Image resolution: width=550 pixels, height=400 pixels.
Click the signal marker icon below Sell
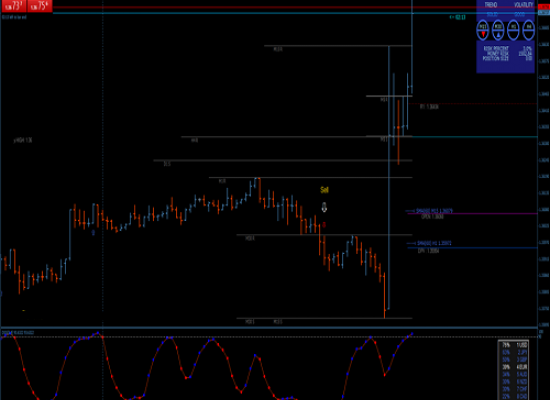tap(324, 207)
